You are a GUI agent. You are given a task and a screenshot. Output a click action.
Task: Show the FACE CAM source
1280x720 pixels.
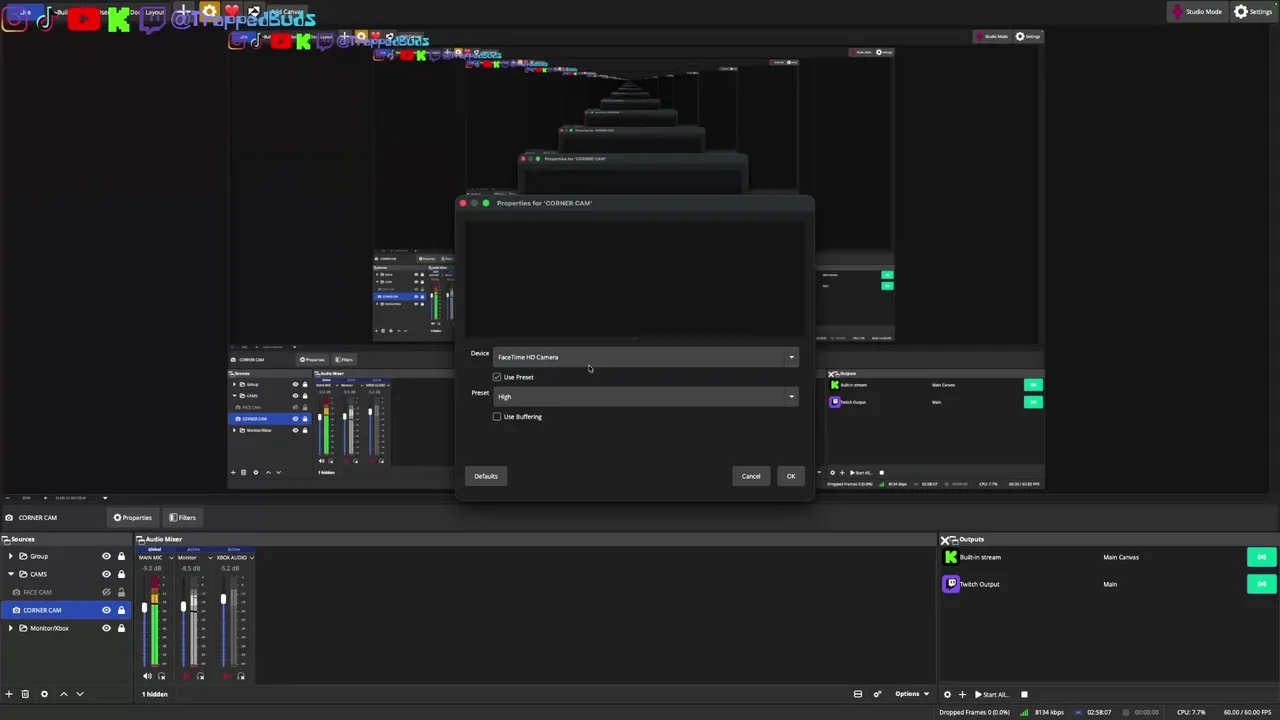(x=106, y=592)
